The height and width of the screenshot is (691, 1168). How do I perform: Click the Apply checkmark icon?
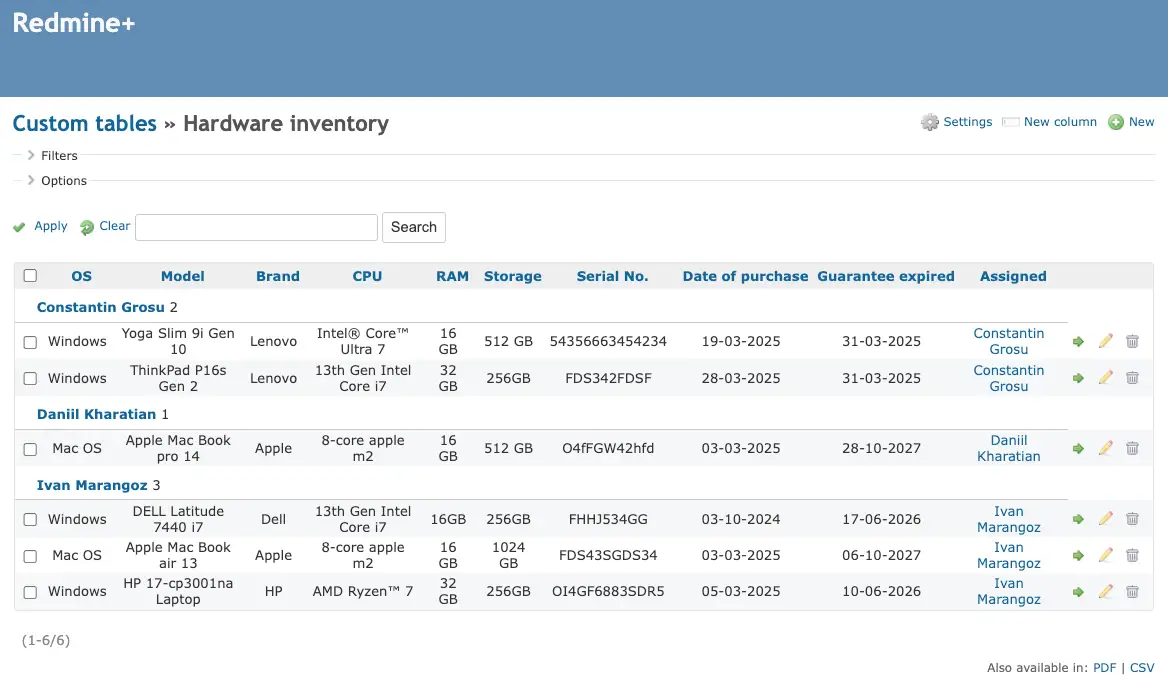(19, 226)
